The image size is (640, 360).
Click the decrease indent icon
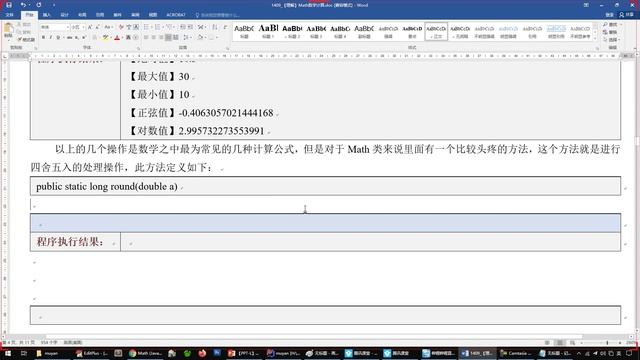pos(182,27)
